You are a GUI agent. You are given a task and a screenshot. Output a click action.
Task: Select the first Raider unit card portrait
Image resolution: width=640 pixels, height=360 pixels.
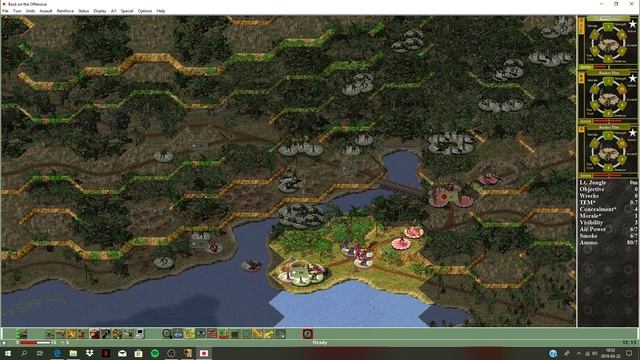[x=608, y=43]
